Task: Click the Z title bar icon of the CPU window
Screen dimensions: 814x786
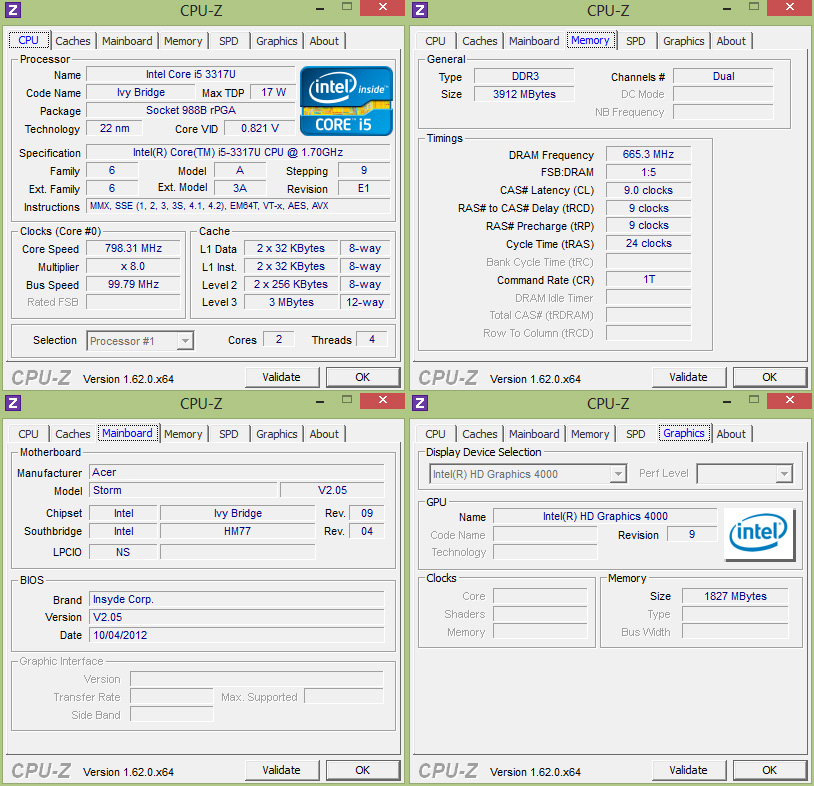Action: 11,10
